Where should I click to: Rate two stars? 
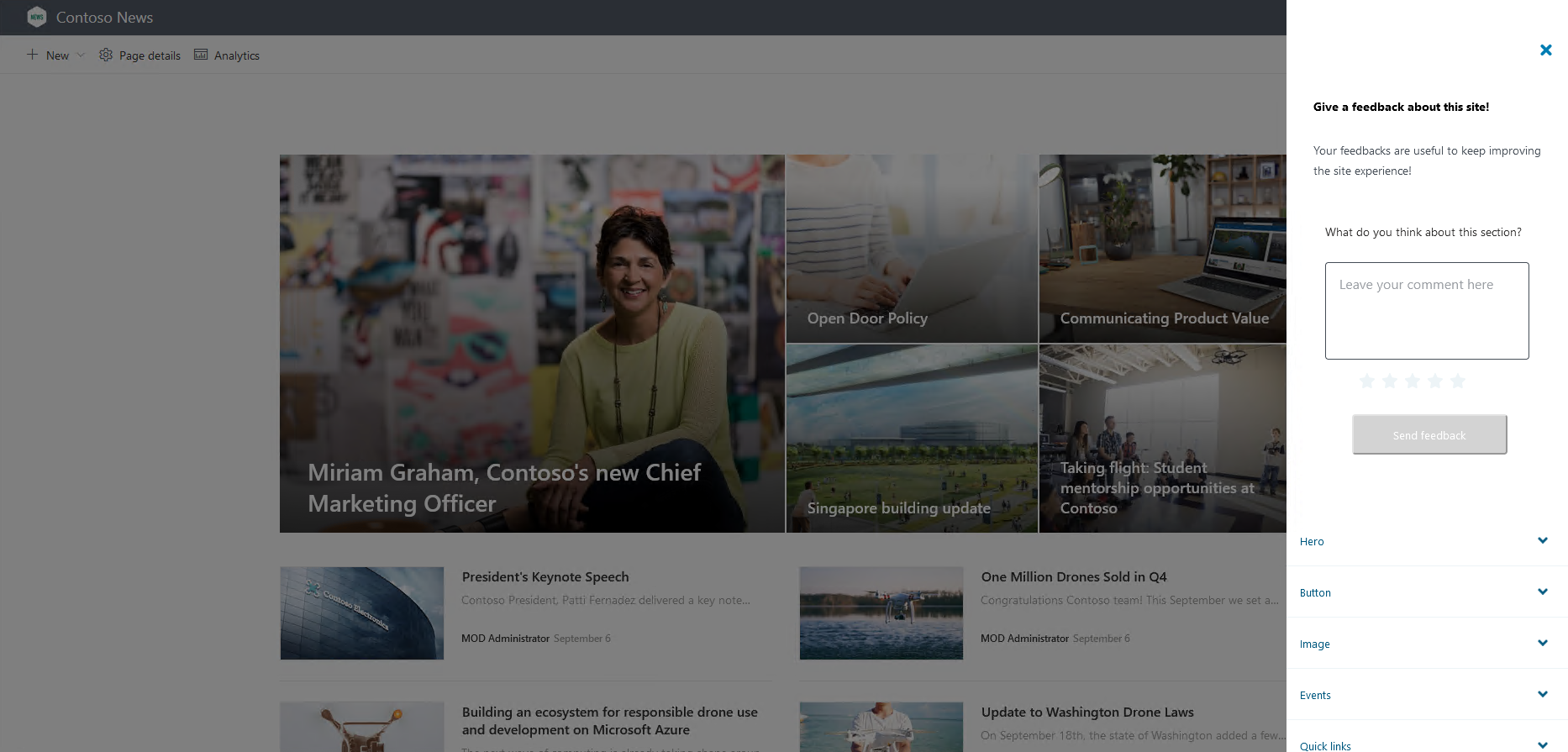coord(1390,381)
